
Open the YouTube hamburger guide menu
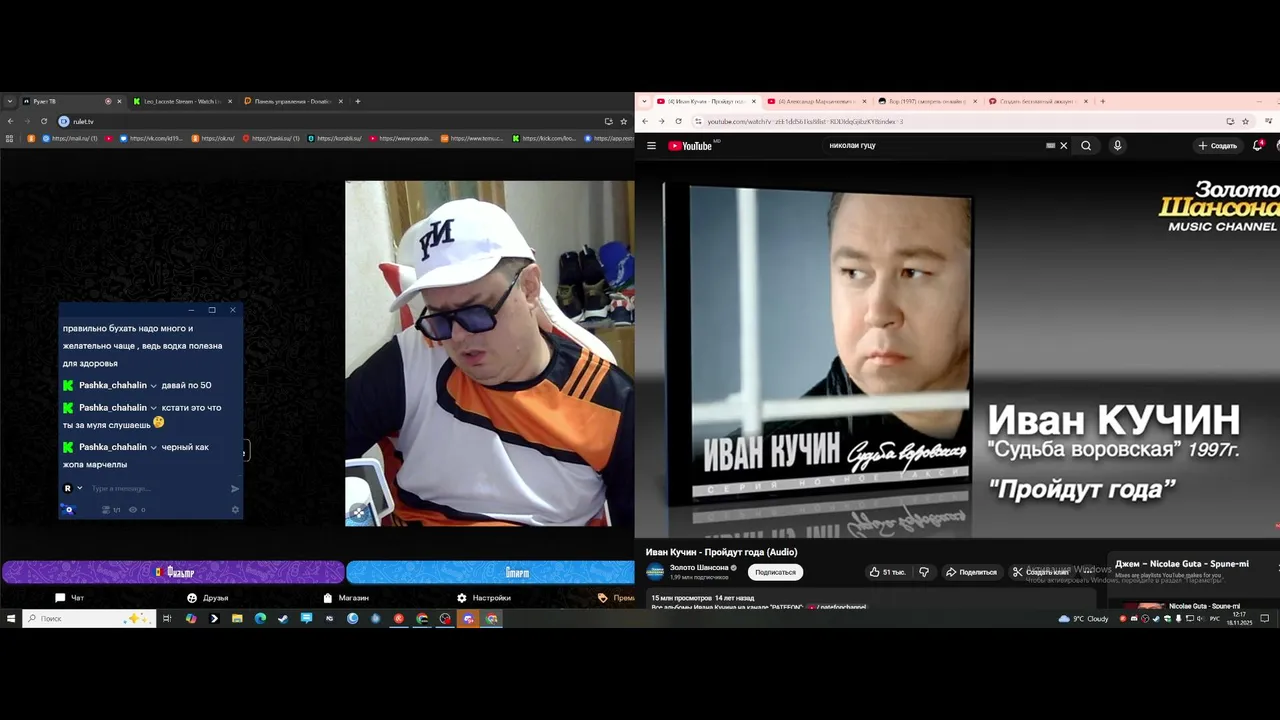651,146
